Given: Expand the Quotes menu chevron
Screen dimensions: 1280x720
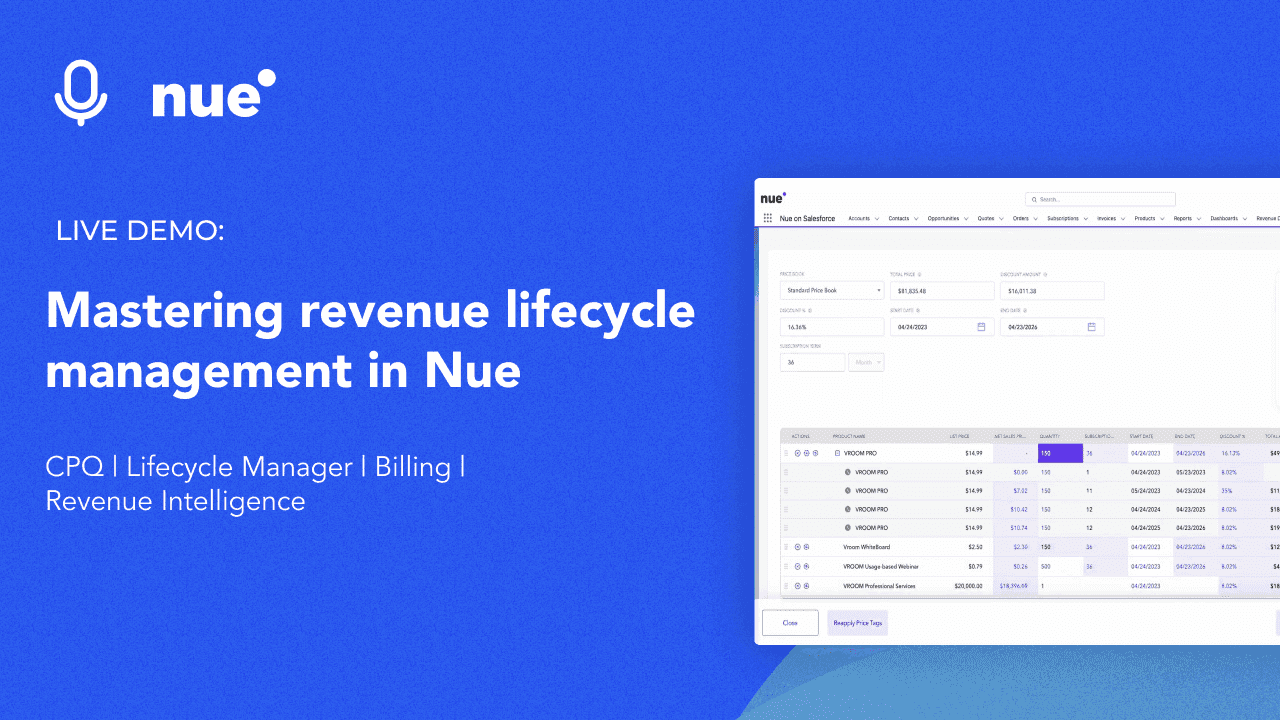Looking at the screenshot, I should [x=1001, y=219].
